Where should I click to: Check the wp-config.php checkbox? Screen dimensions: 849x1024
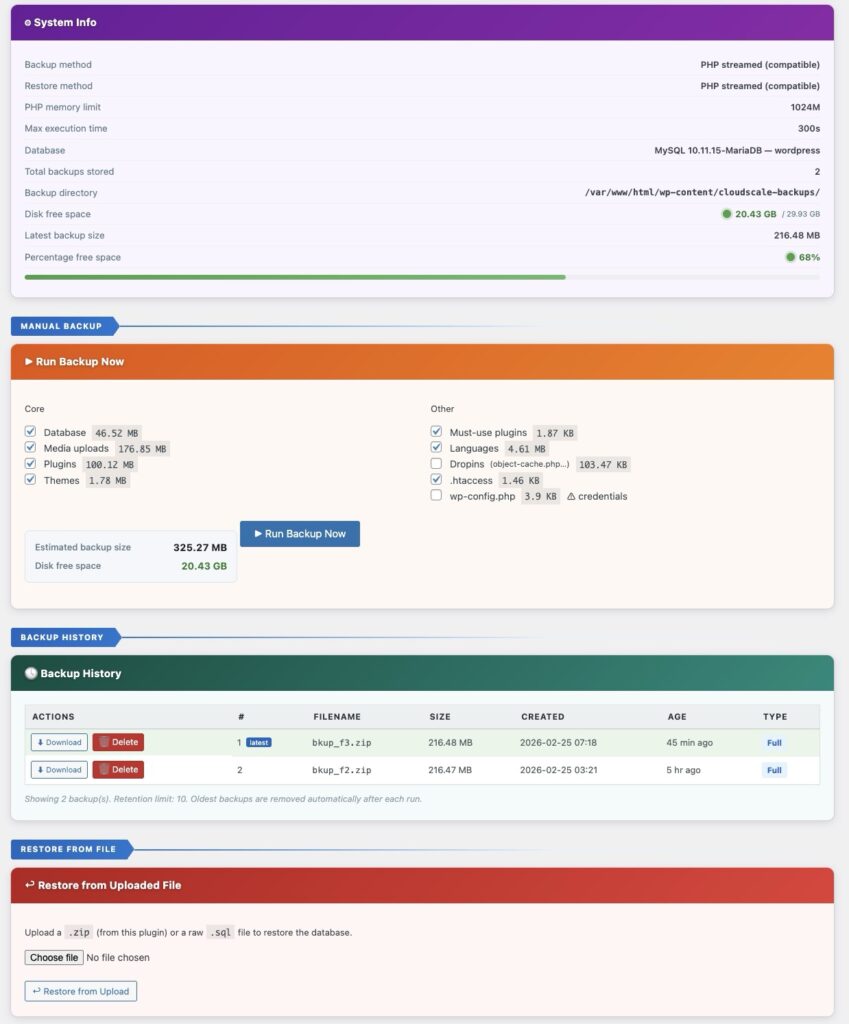[436, 495]
